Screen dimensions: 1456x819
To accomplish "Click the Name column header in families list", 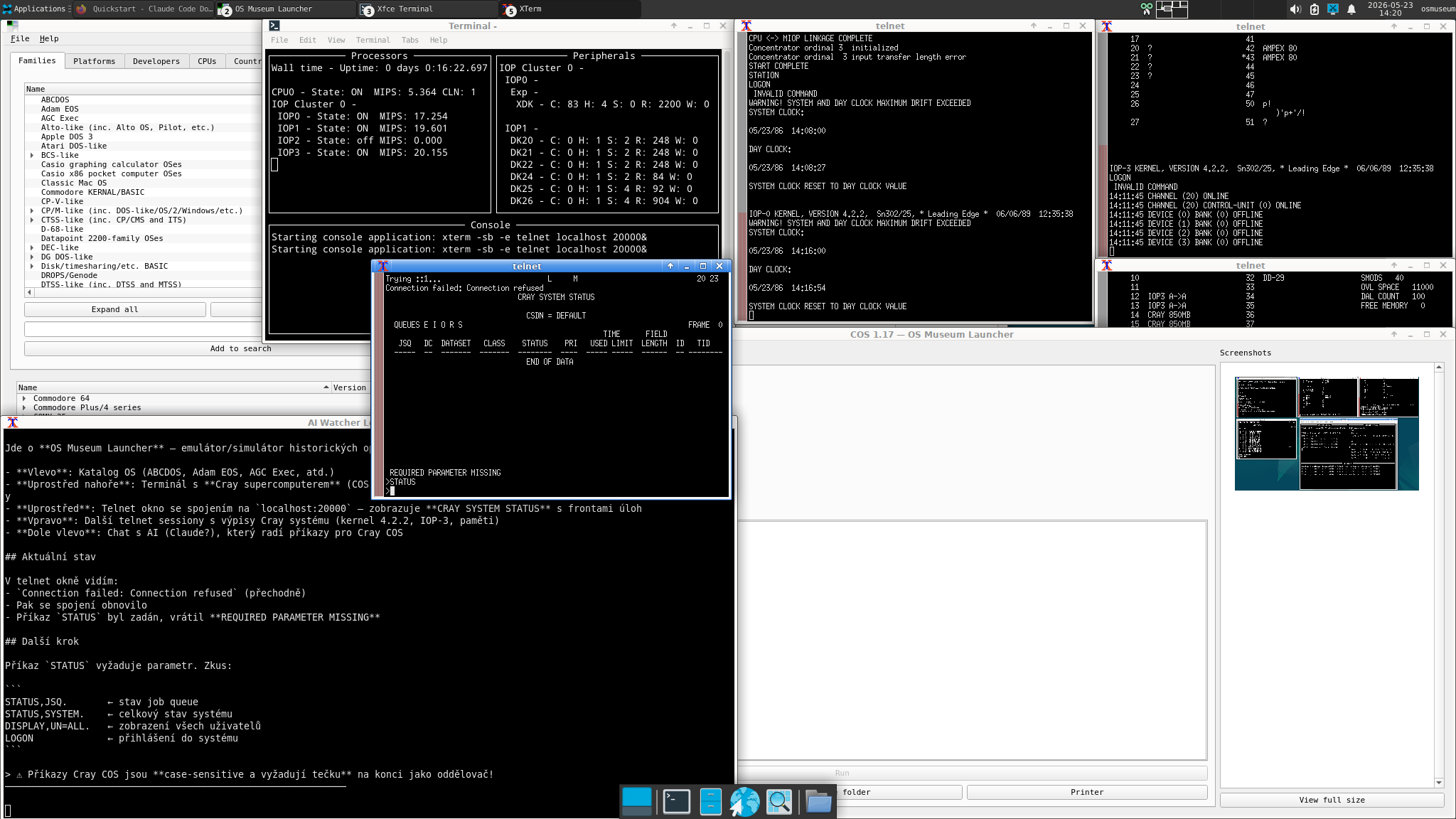I will 142,89.
